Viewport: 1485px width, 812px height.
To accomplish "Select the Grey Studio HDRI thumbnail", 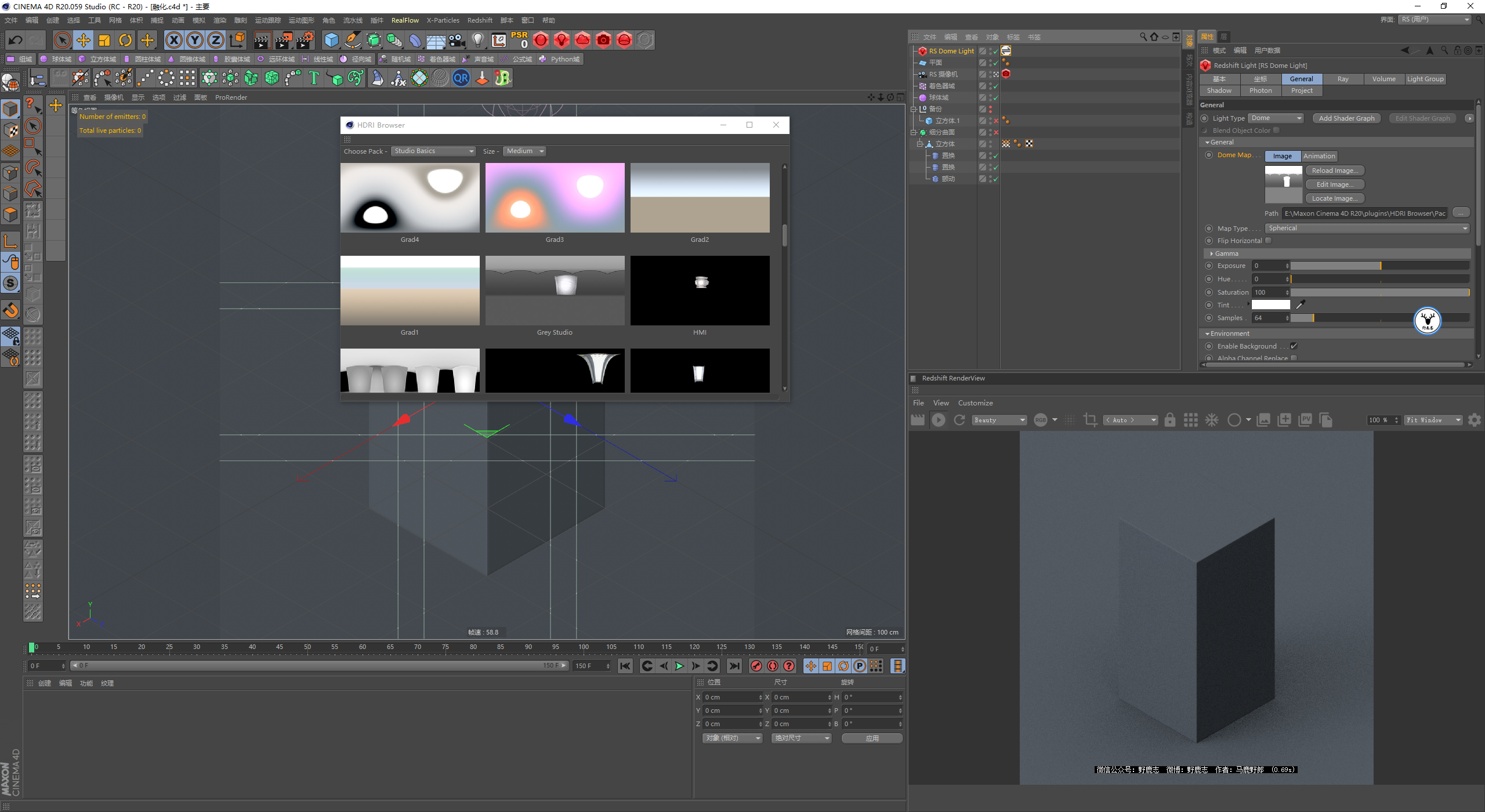I will click(x=555, y=291).
